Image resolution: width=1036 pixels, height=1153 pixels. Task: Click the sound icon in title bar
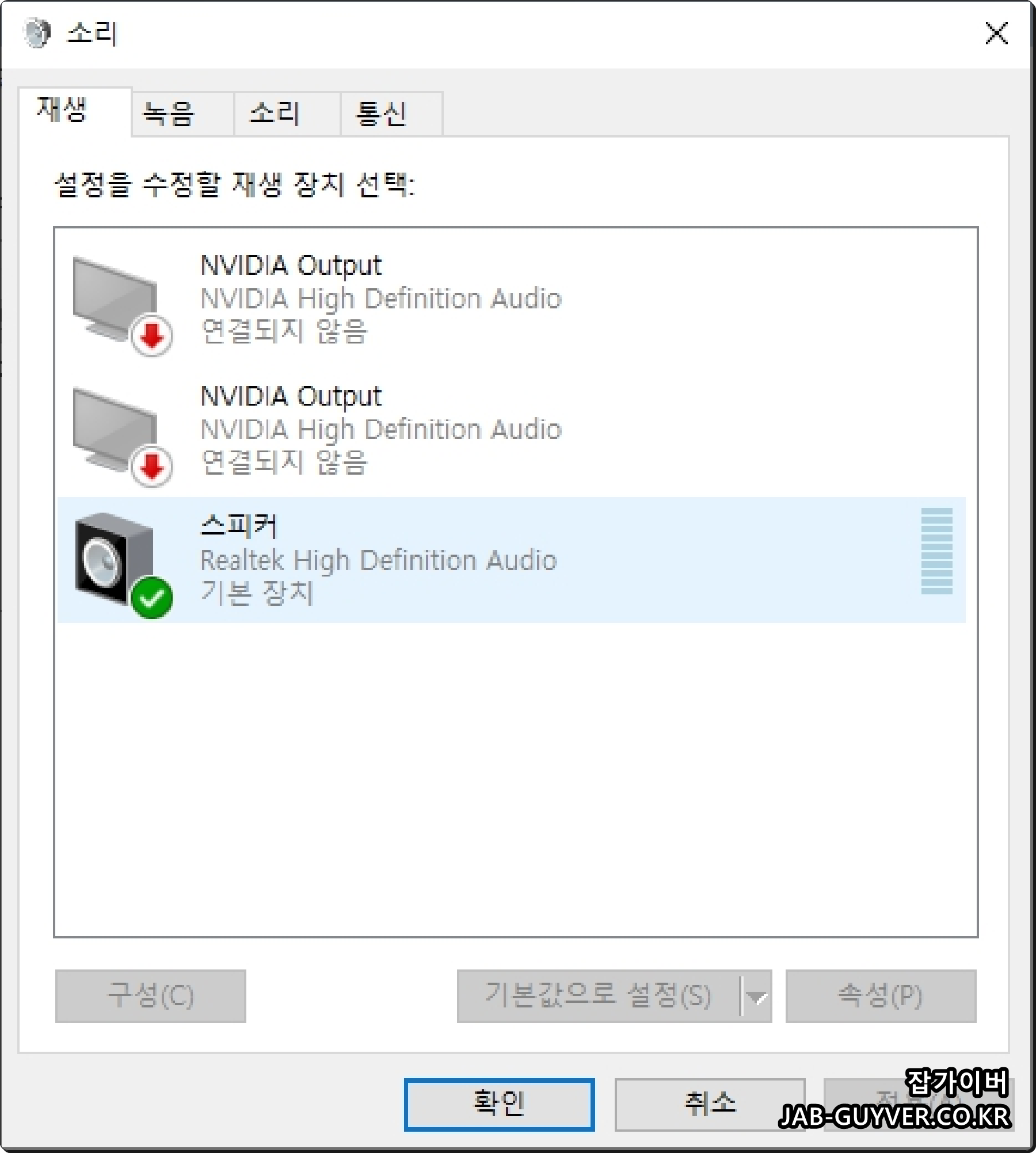coord(37,33)
